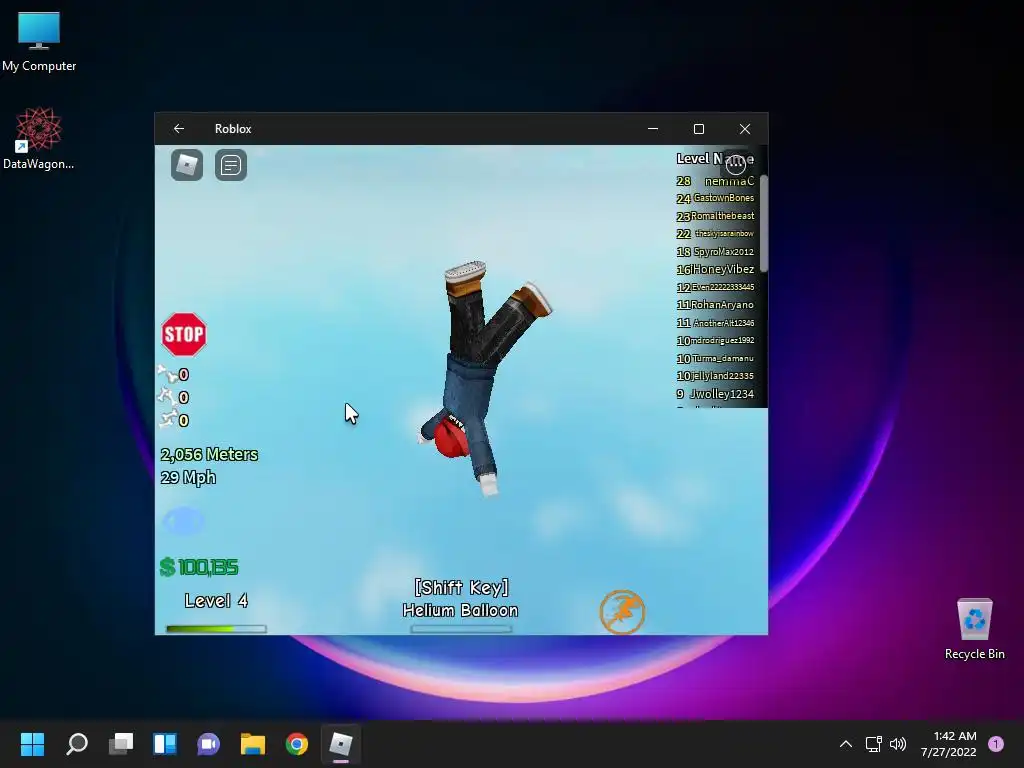Click the Helium Balloon charge bar

461,629
